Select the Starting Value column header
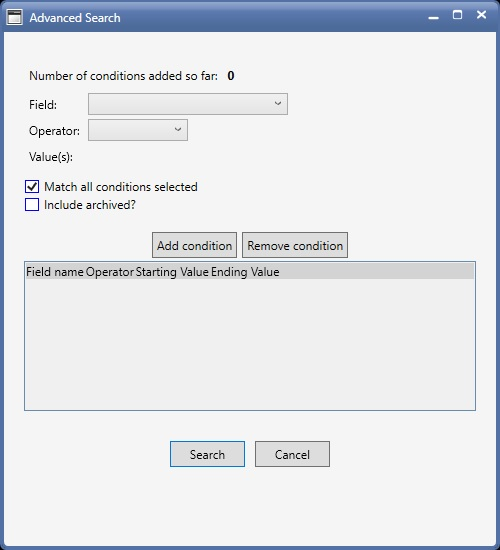The width and height of the screenshot is (500, 550). (x=172, y=272)
